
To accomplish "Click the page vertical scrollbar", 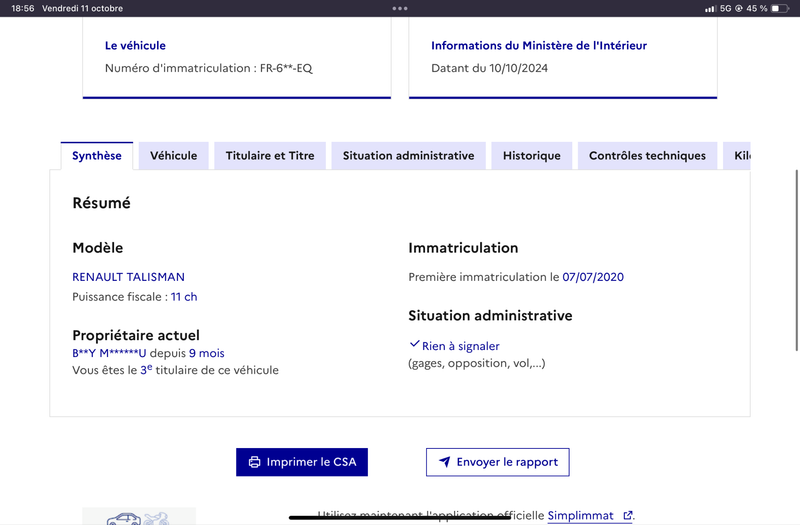I will 796,260.
